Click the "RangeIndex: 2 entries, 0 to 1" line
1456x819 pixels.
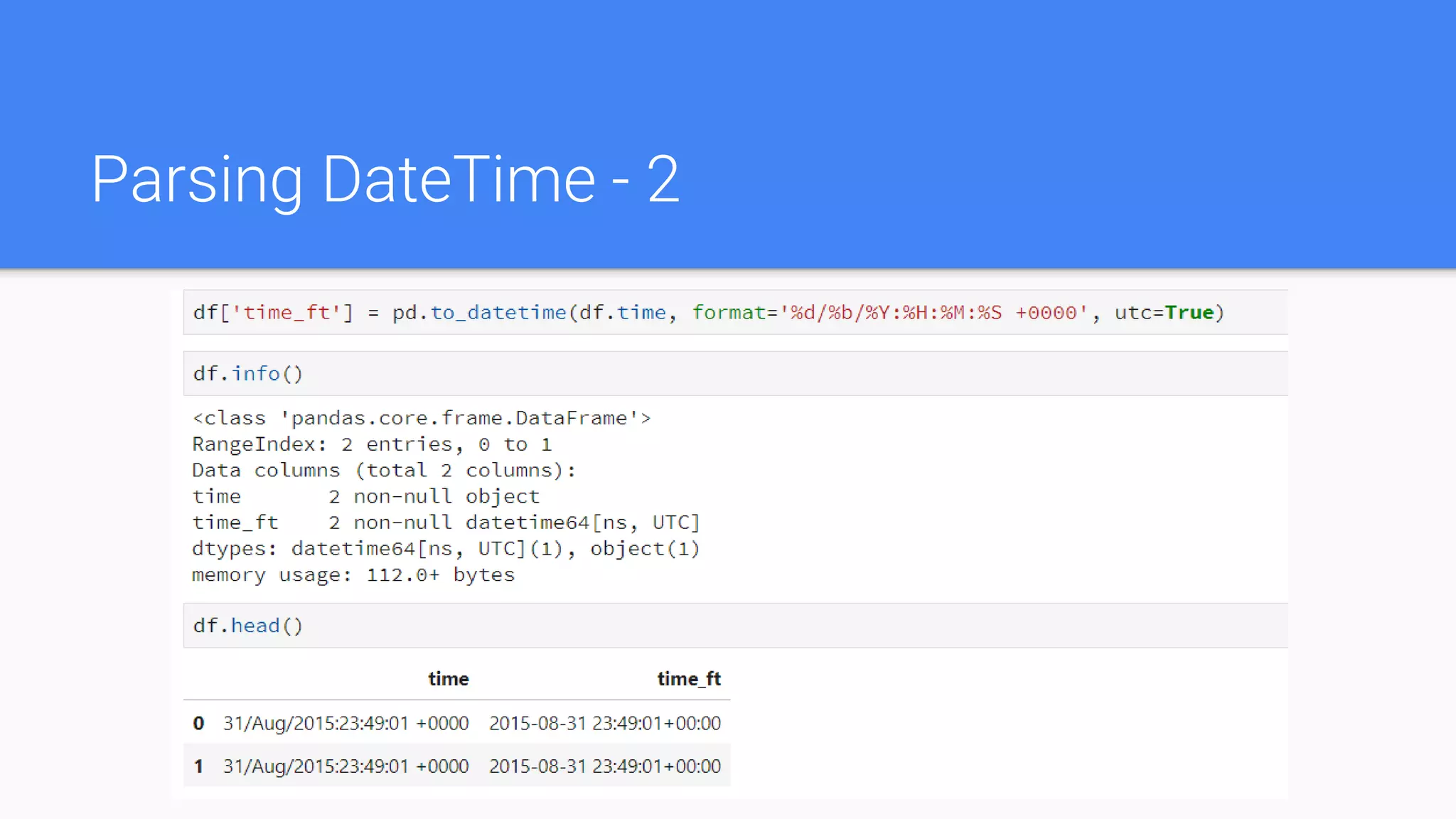pos(372,444)
